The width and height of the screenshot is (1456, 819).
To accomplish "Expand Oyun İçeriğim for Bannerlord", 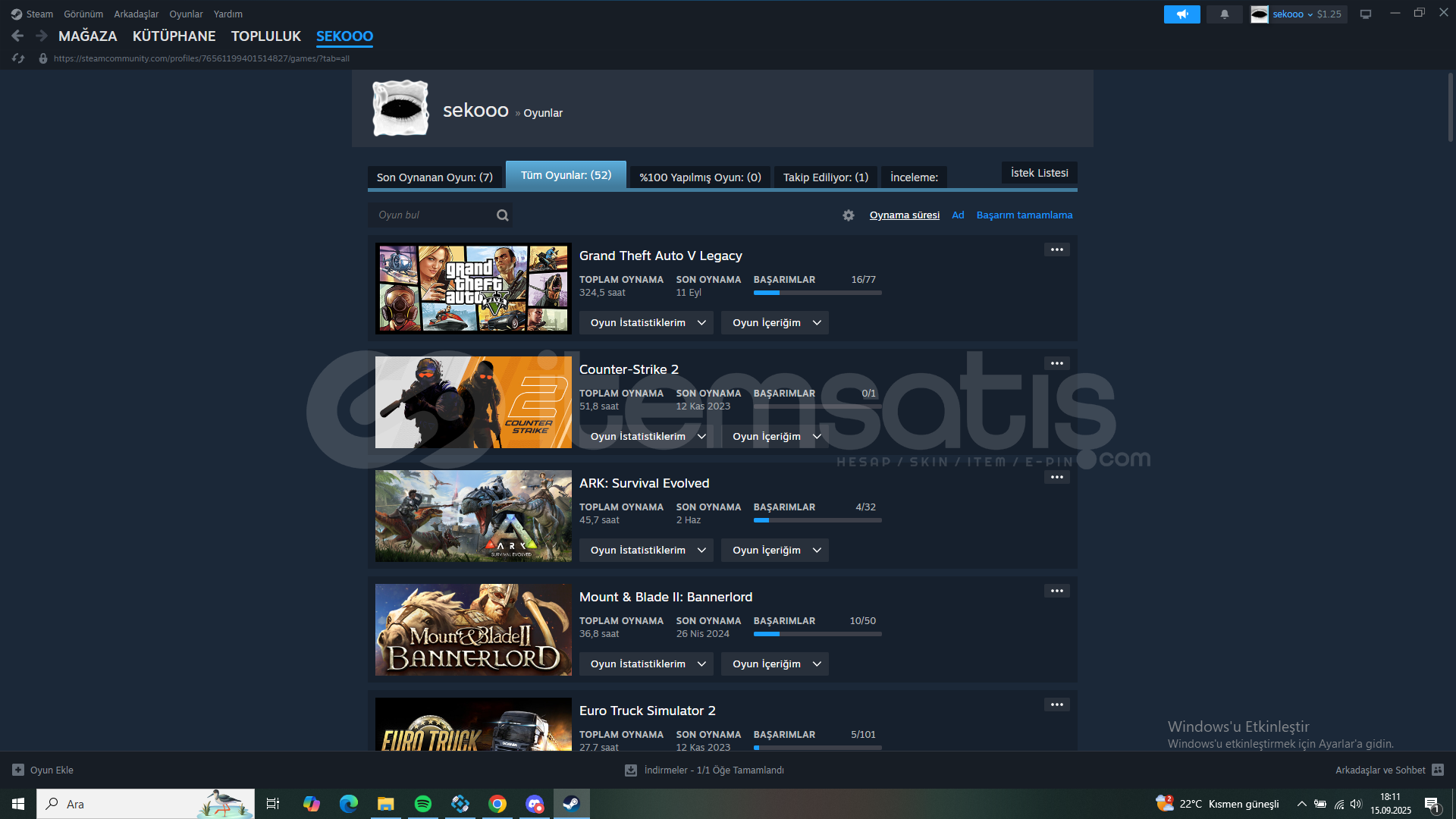I will pyautogui.click(x=775, y=664).
